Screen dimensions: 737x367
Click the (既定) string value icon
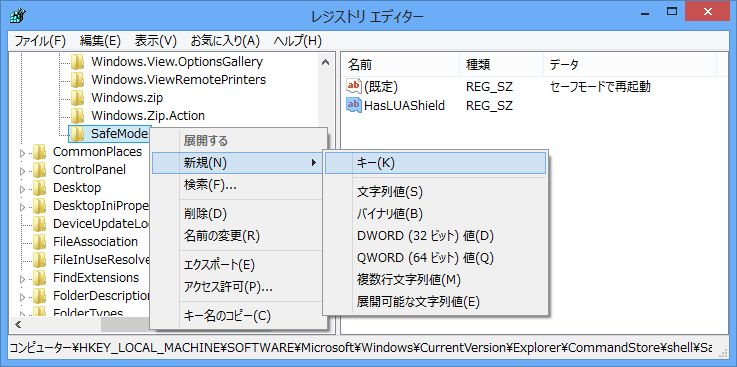(353, 87)
